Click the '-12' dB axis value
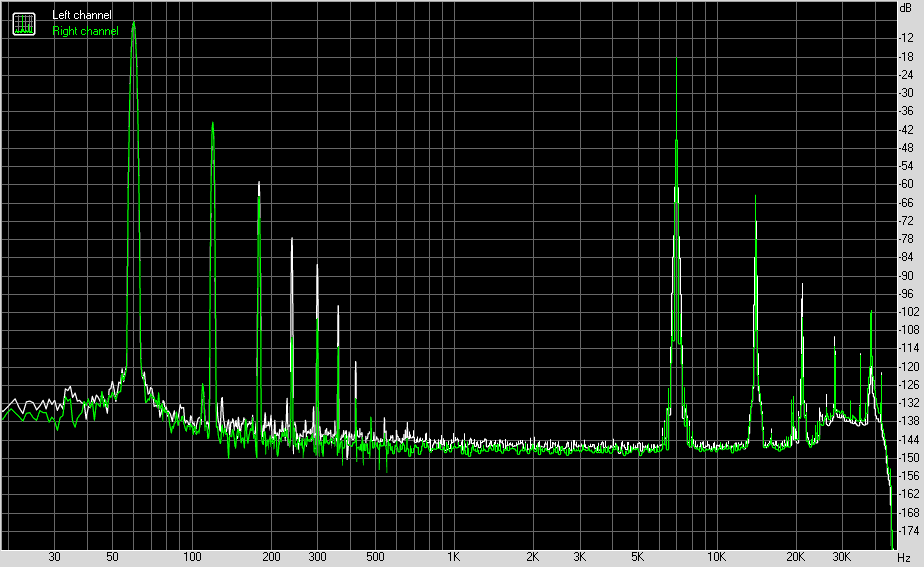 coord(906,38)
